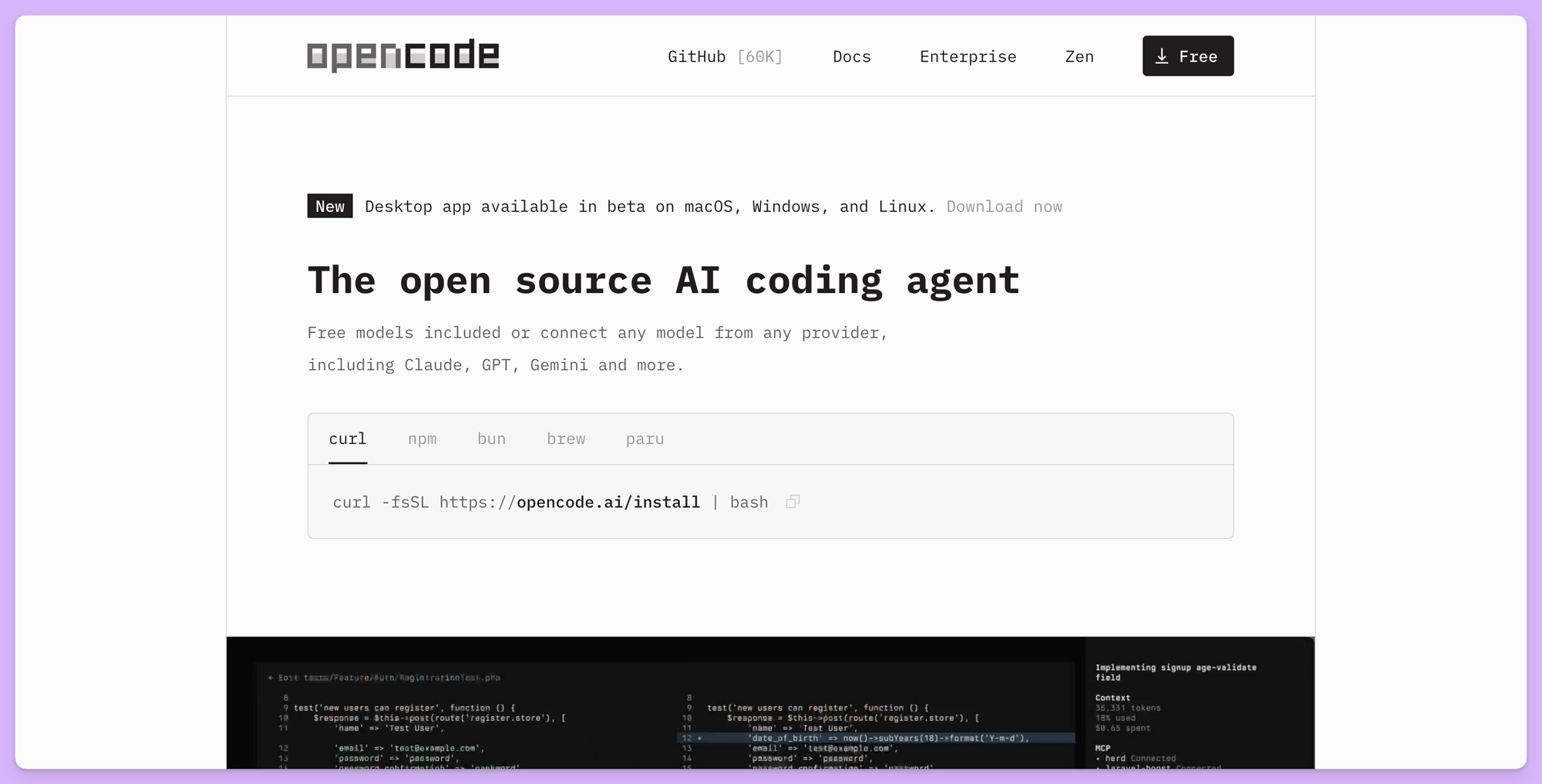Click the download icon inside the Free button
Screen dimensions: 1542x784
click(1161, 55)
